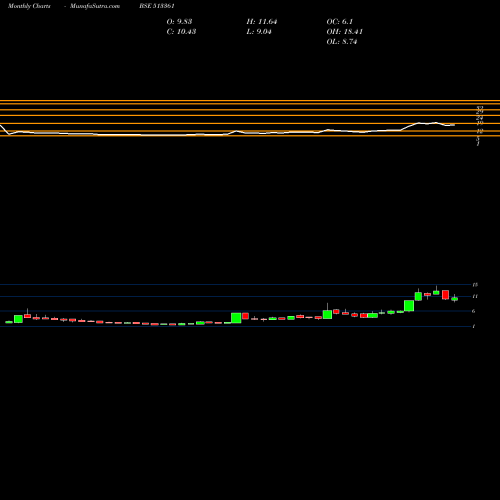Screen dimensions: 500x500
Task: Select the open value 'O: 9.83'
Action: pos(179,22)
